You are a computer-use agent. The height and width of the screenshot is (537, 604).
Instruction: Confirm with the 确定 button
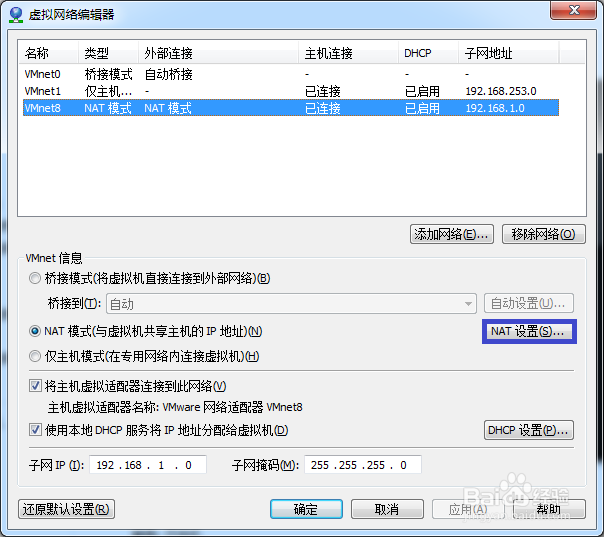(x=306, y=509)
